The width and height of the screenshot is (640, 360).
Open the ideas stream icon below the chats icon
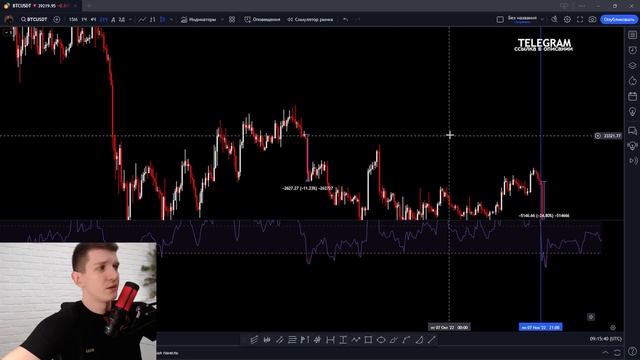[x=633, y=146]
